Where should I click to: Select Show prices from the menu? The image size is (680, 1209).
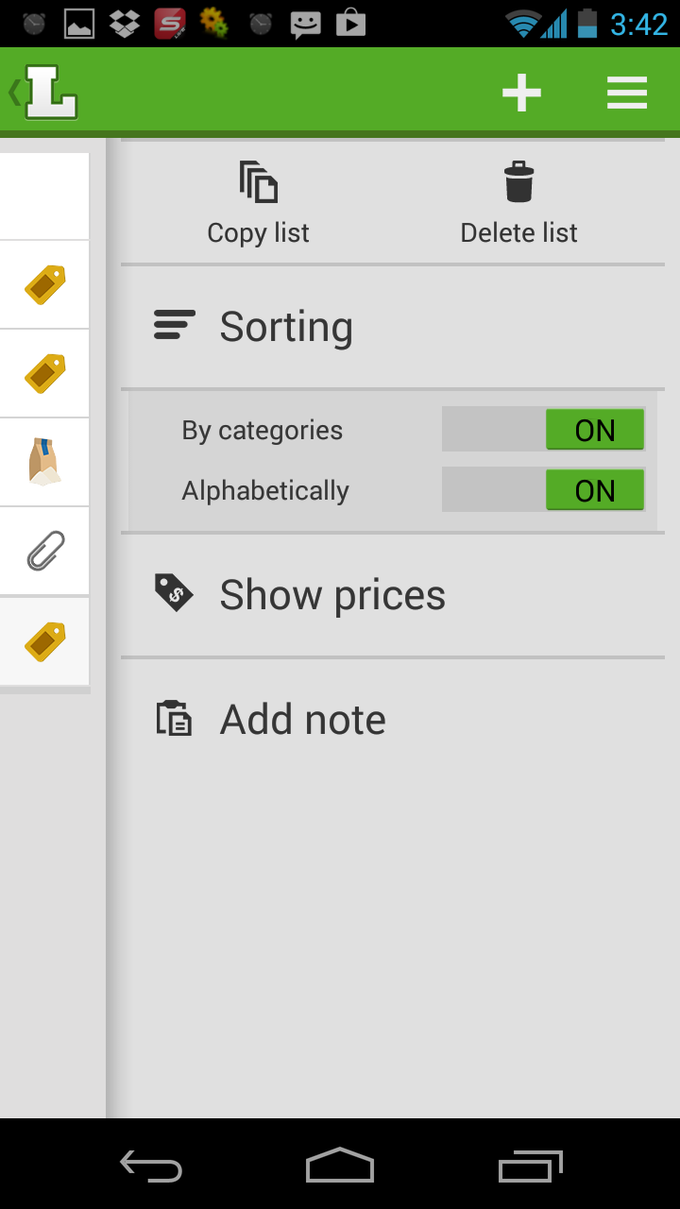point(332,593)
